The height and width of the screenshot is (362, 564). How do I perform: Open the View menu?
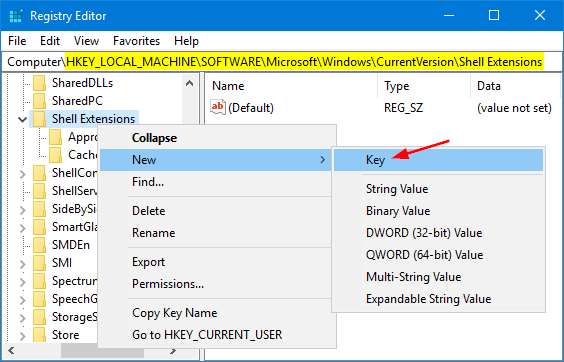86,41
